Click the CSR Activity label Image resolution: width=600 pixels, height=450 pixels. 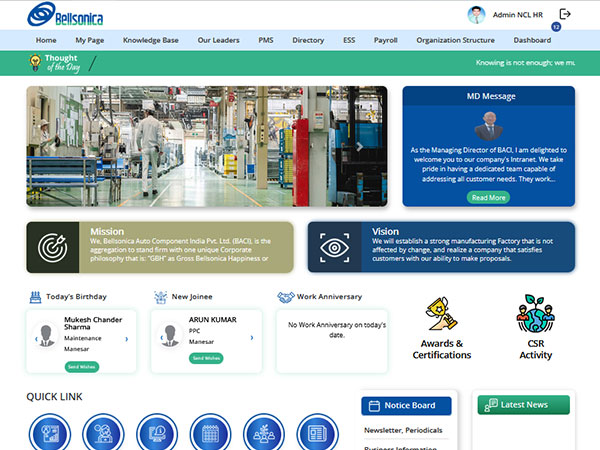click(536, 349)
